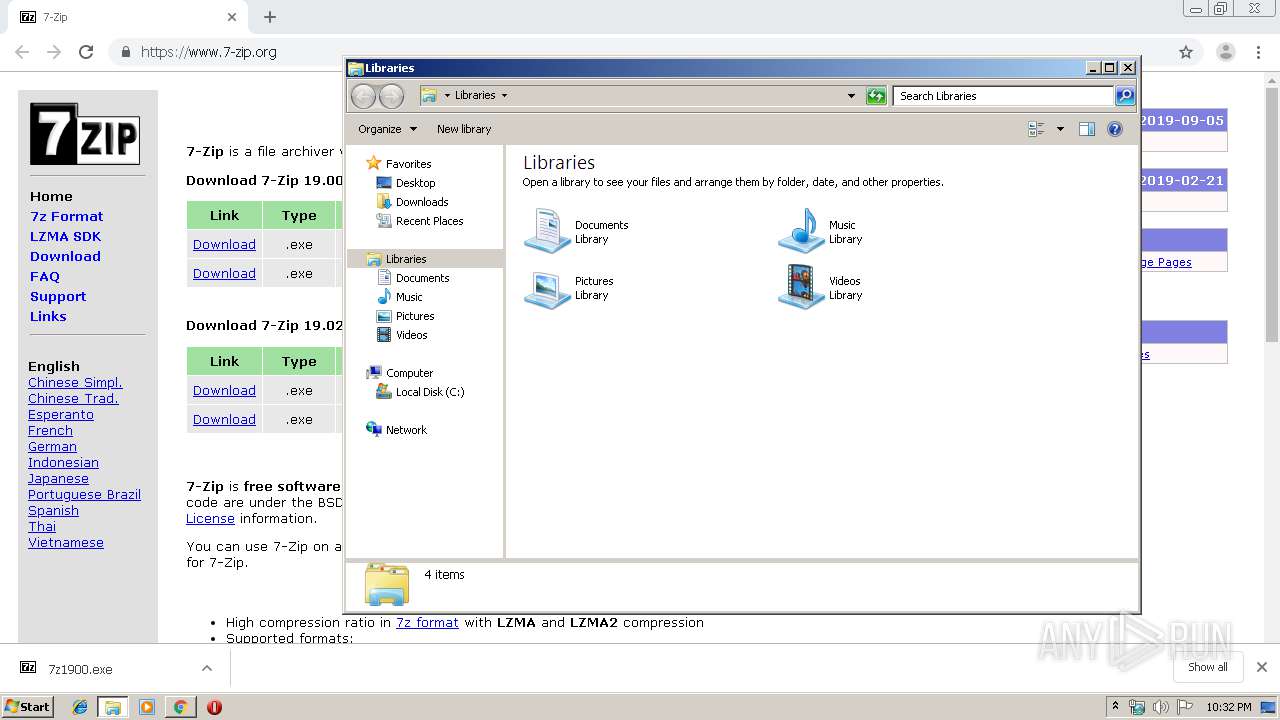Open the Documents library icon
1280x720 pixels.
pyautogui.click(x=547, y=231)
